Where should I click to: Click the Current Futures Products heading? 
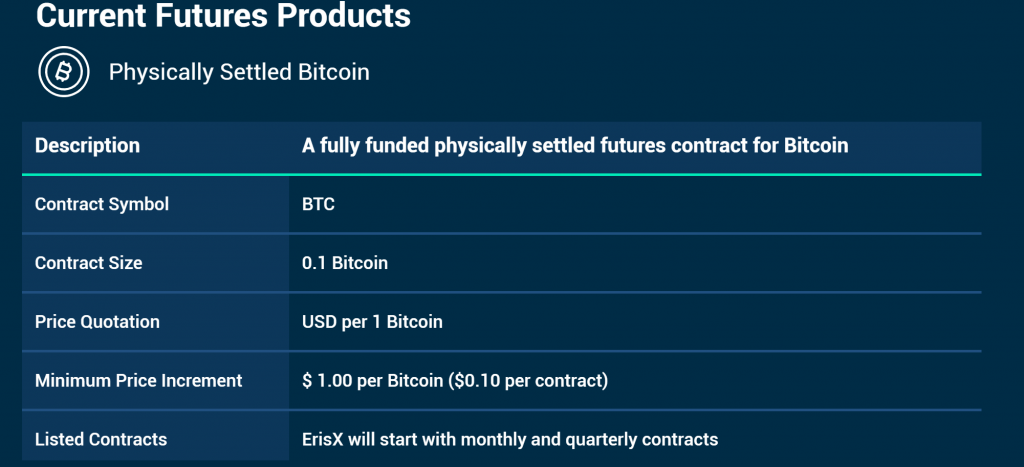223,16
